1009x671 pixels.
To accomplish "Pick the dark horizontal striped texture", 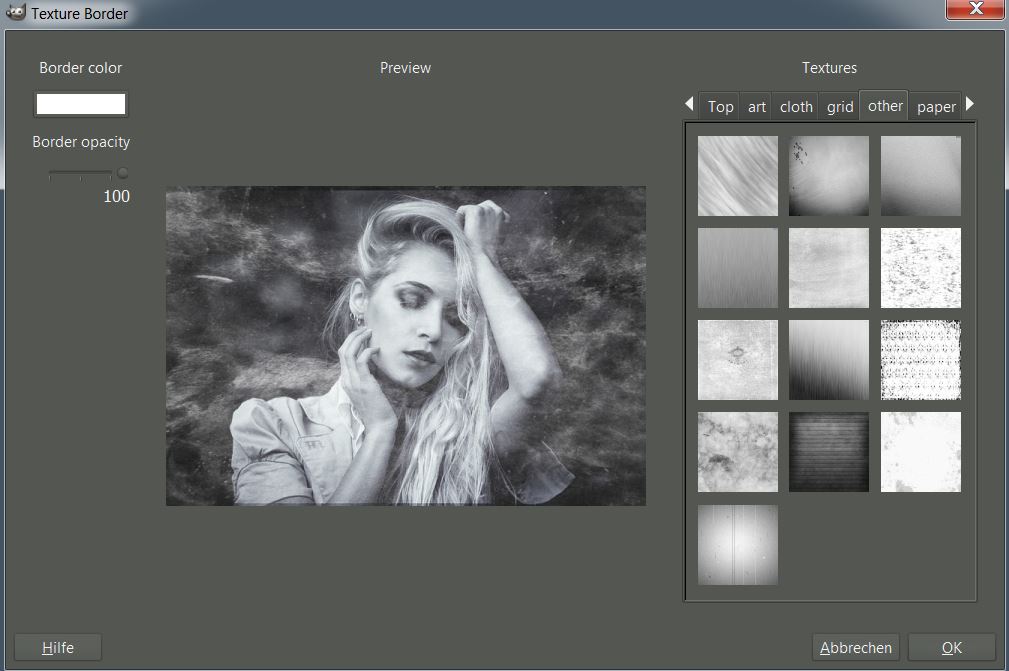I will point(829,452).
